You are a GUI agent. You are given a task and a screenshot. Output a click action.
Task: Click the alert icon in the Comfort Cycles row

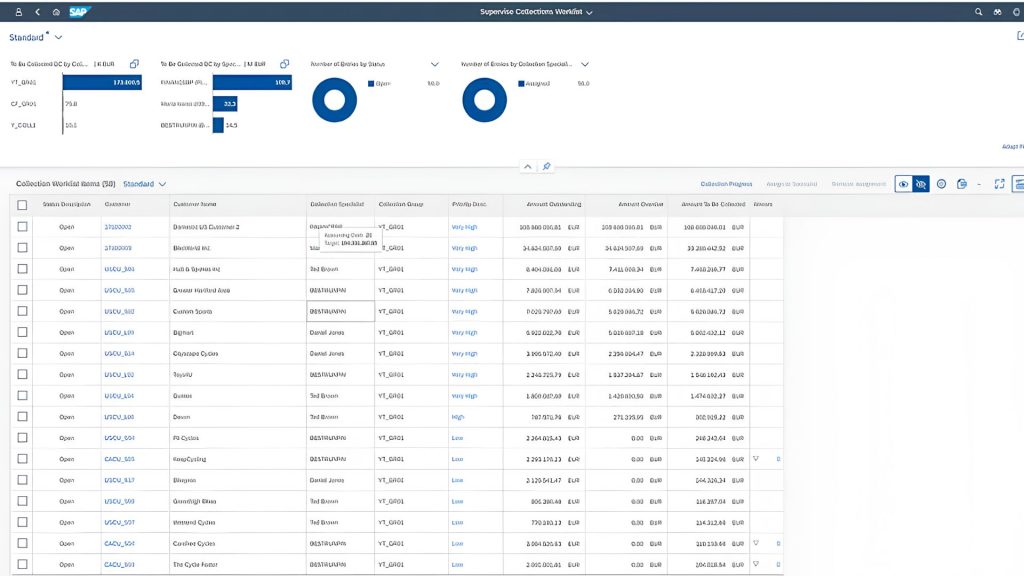[756, 543]
